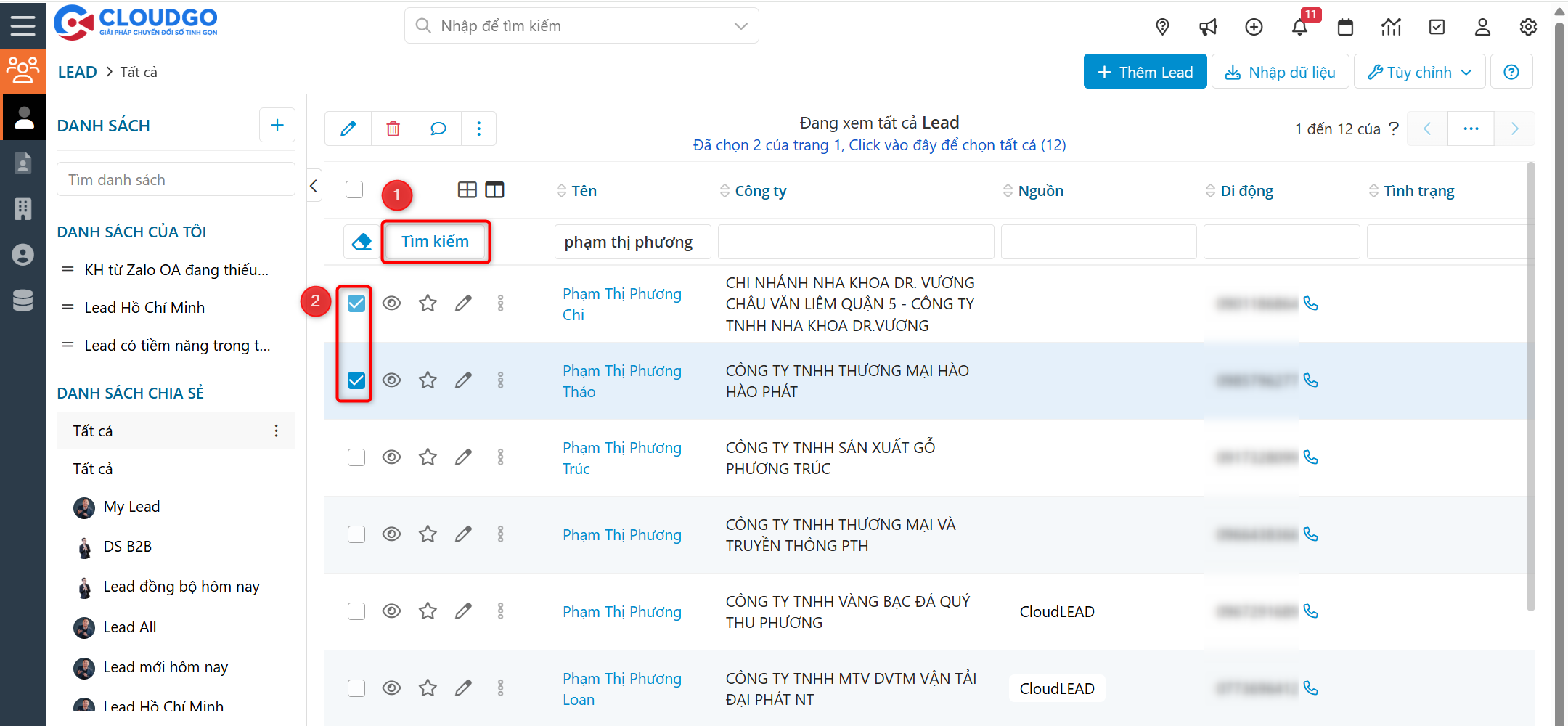
Task: Click the notification bell icon
Action: 1299,27
